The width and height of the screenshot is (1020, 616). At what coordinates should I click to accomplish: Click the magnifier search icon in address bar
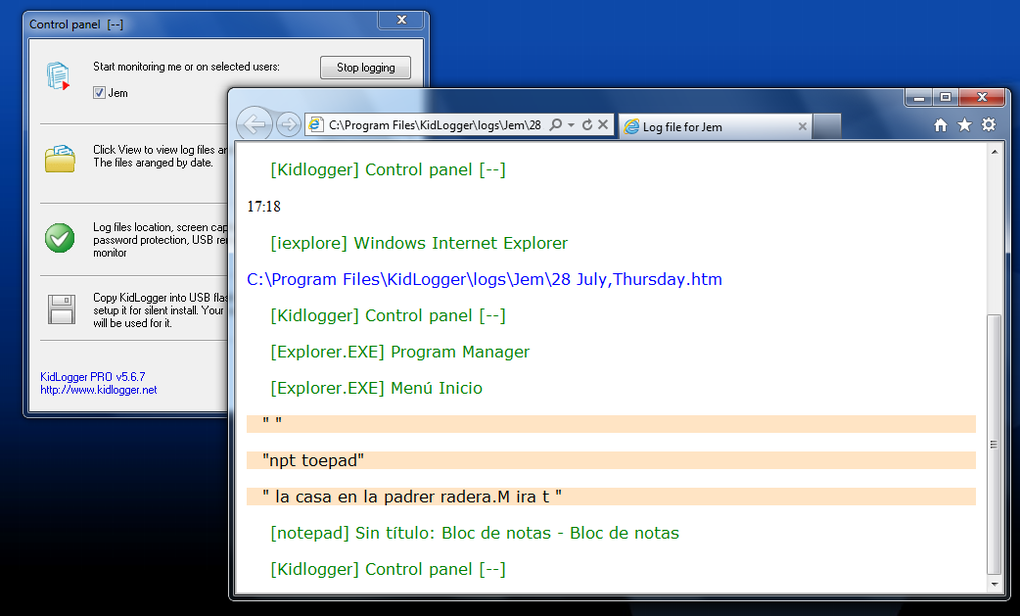coord(556,125)
